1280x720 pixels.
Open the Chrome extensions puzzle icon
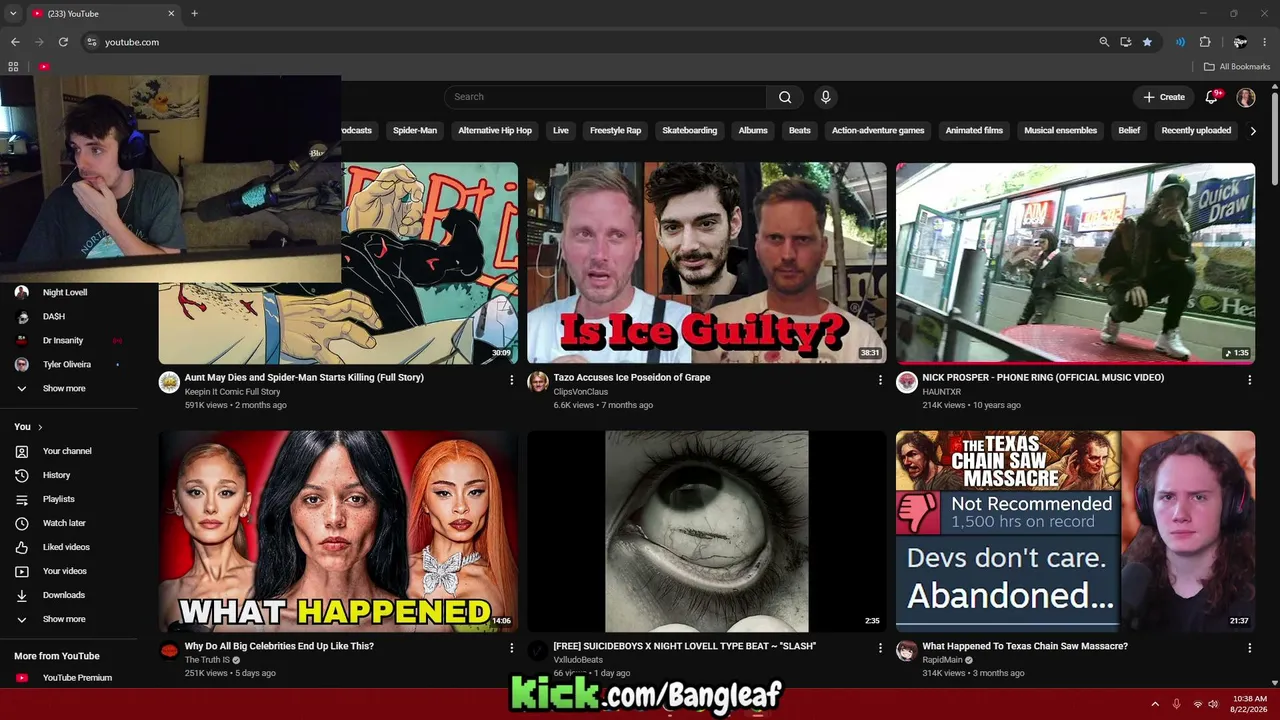pos(1205,42)
